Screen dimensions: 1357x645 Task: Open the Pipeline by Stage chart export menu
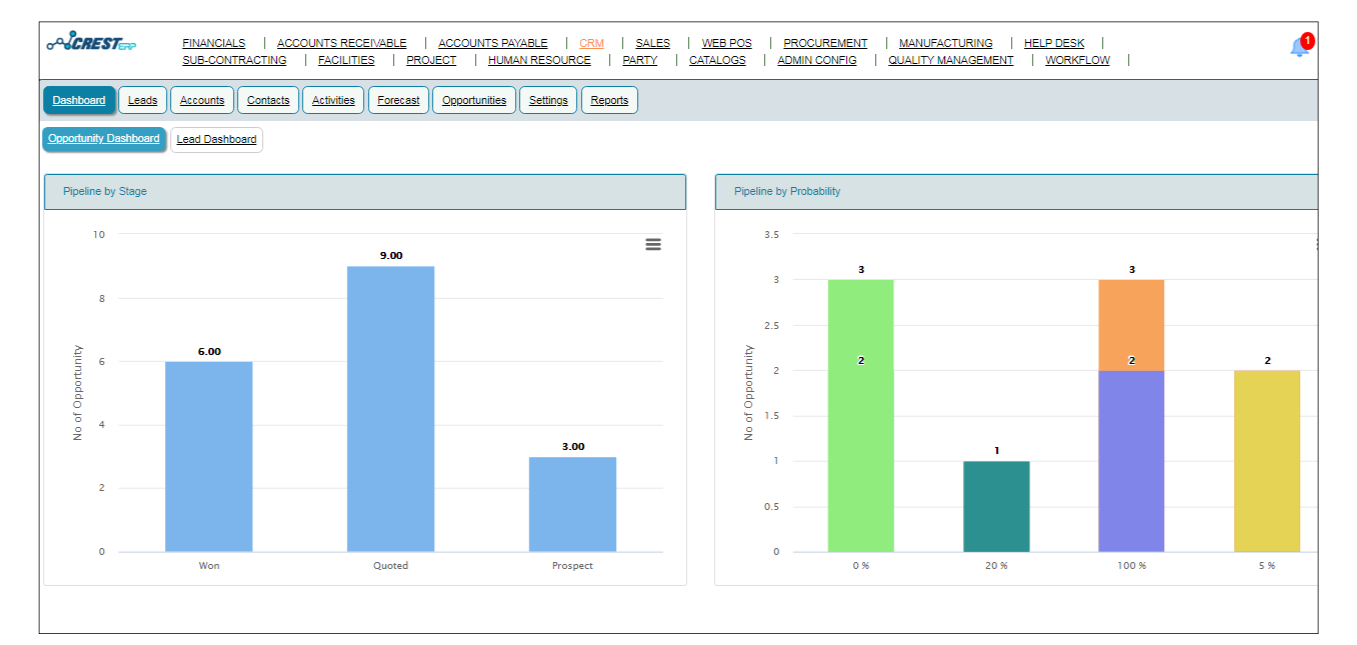click(x=653, y=244)
